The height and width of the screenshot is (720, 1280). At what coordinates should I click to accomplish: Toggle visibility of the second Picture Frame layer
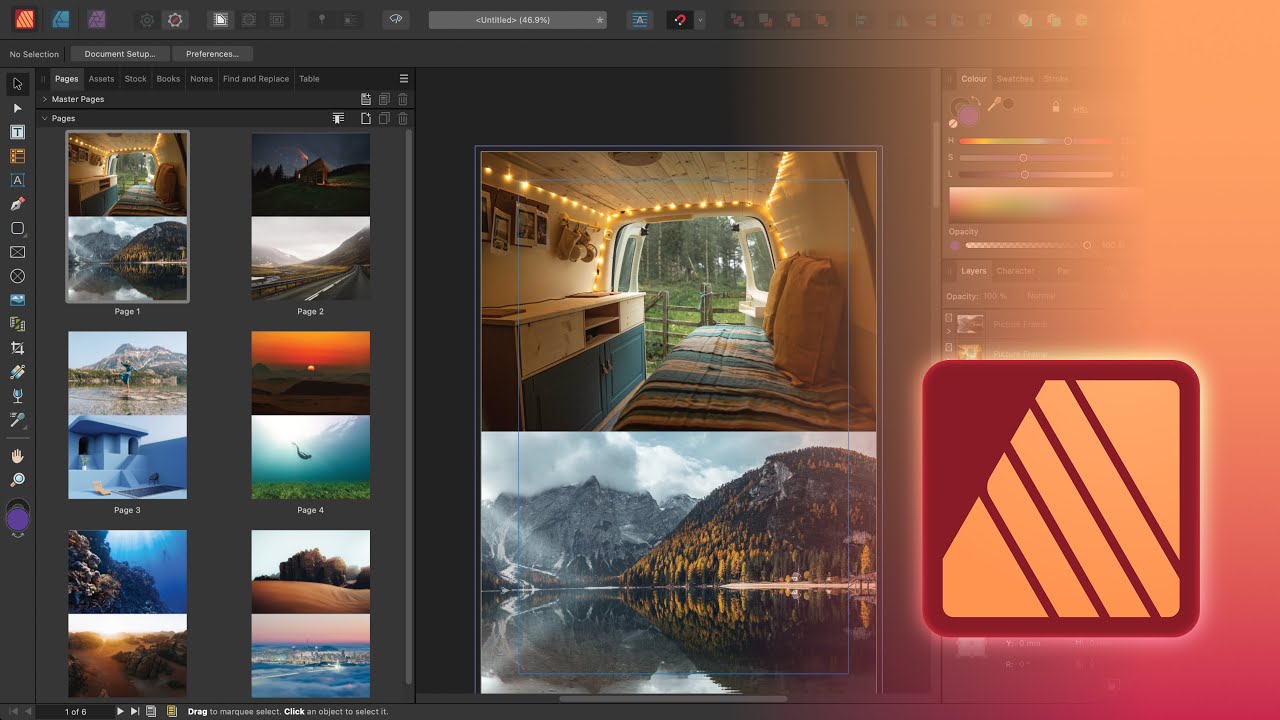(949, 348)
